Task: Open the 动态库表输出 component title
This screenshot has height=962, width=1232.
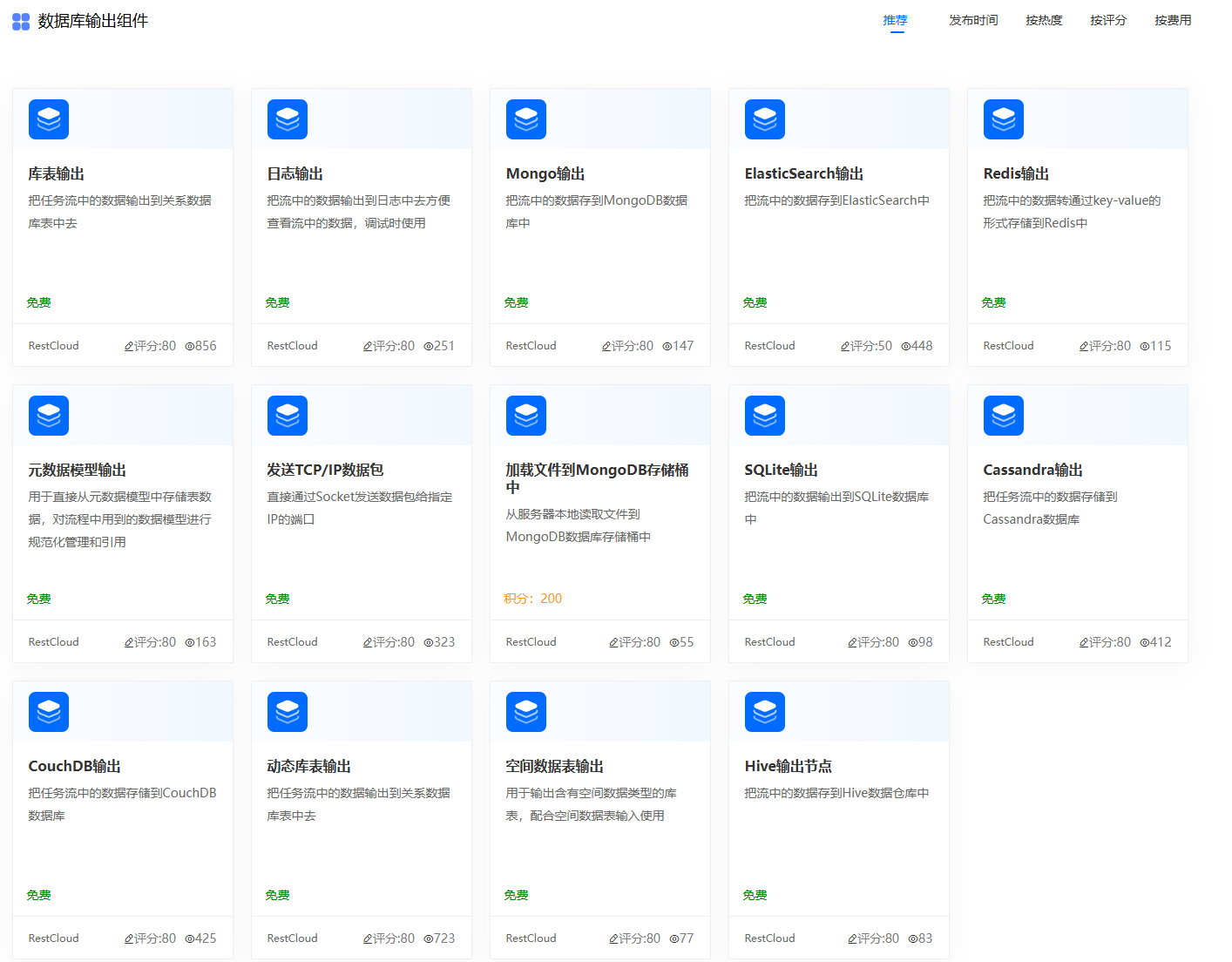Action: (309, 767)
